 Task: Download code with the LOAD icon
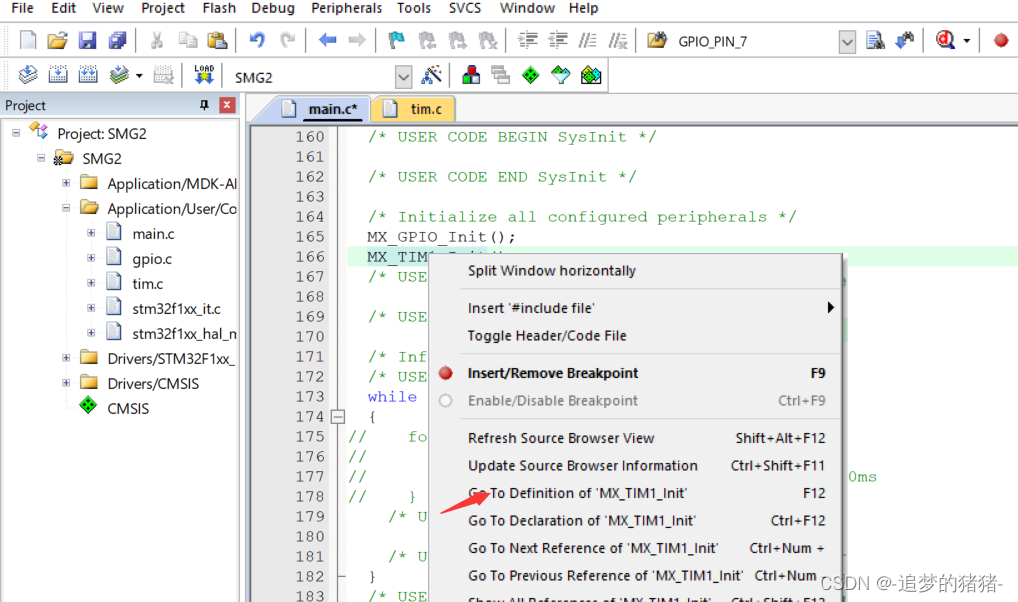tap(204, 75)
